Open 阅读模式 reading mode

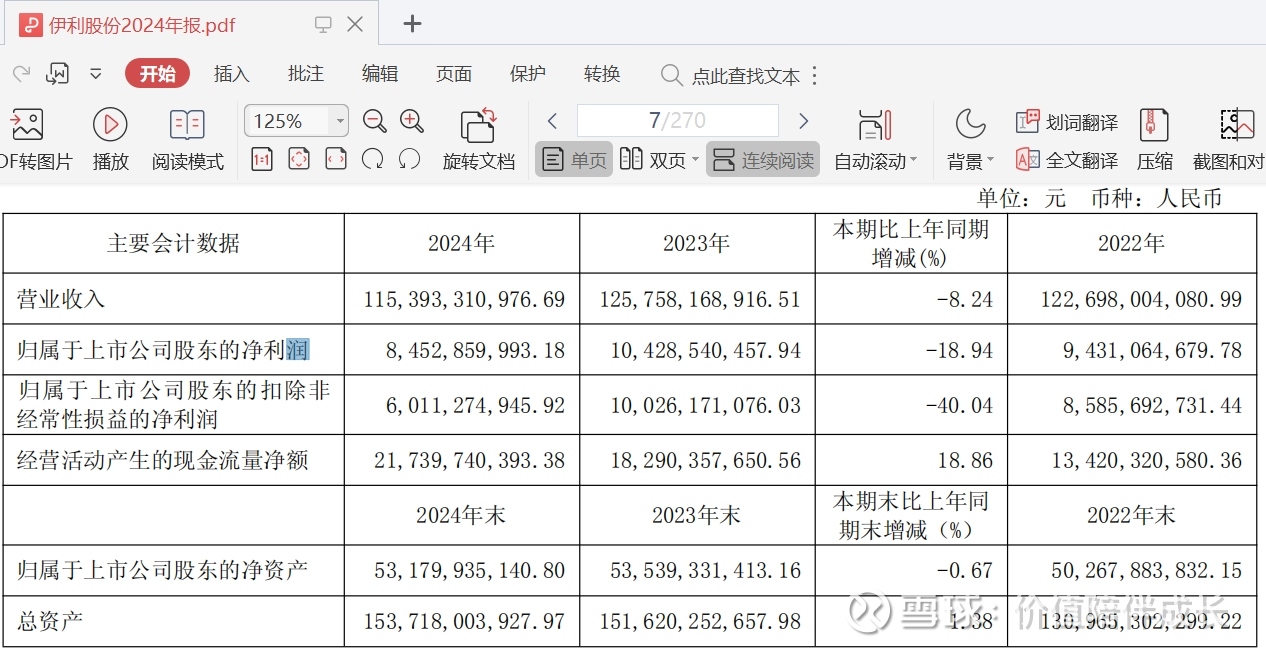coord(187,124)
